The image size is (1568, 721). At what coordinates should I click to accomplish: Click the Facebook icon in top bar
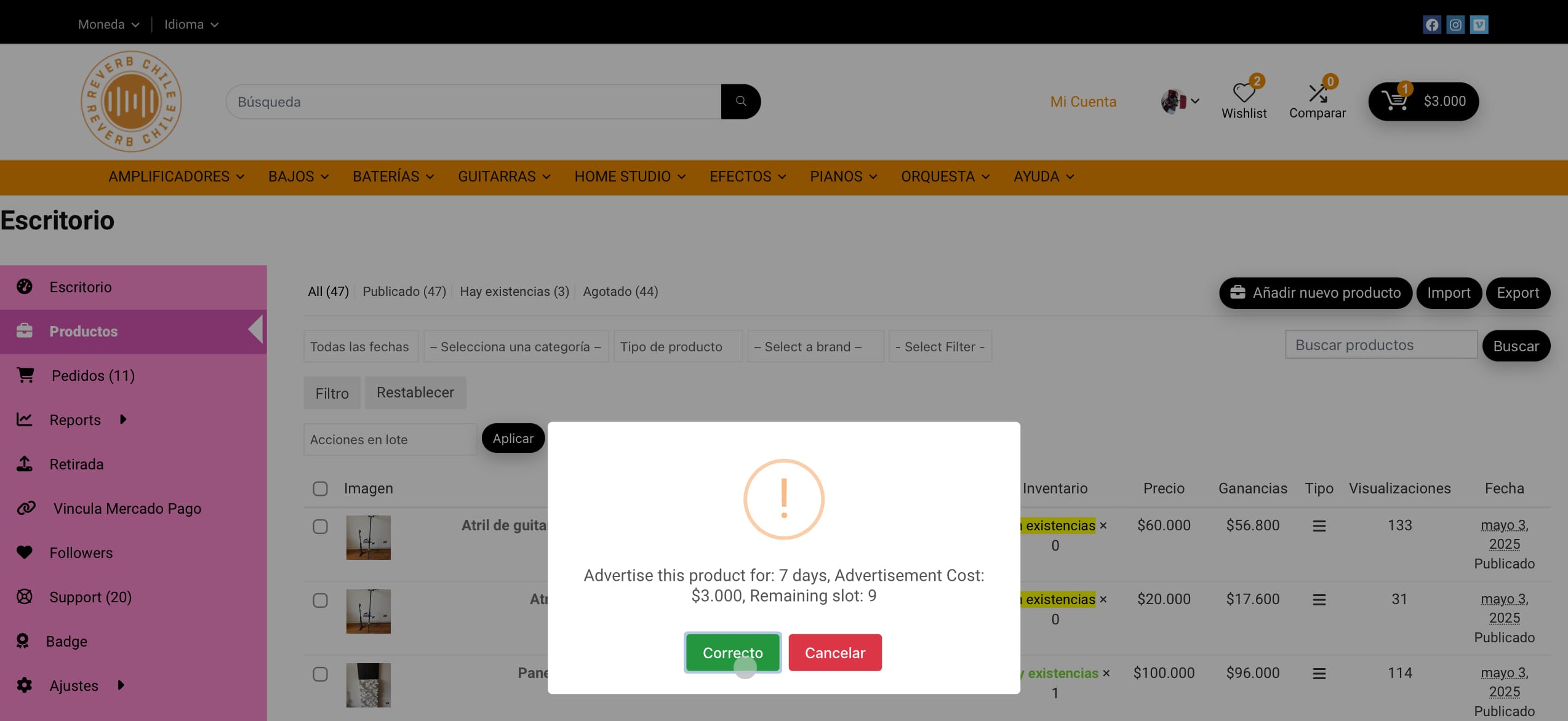coord(1431,25)
